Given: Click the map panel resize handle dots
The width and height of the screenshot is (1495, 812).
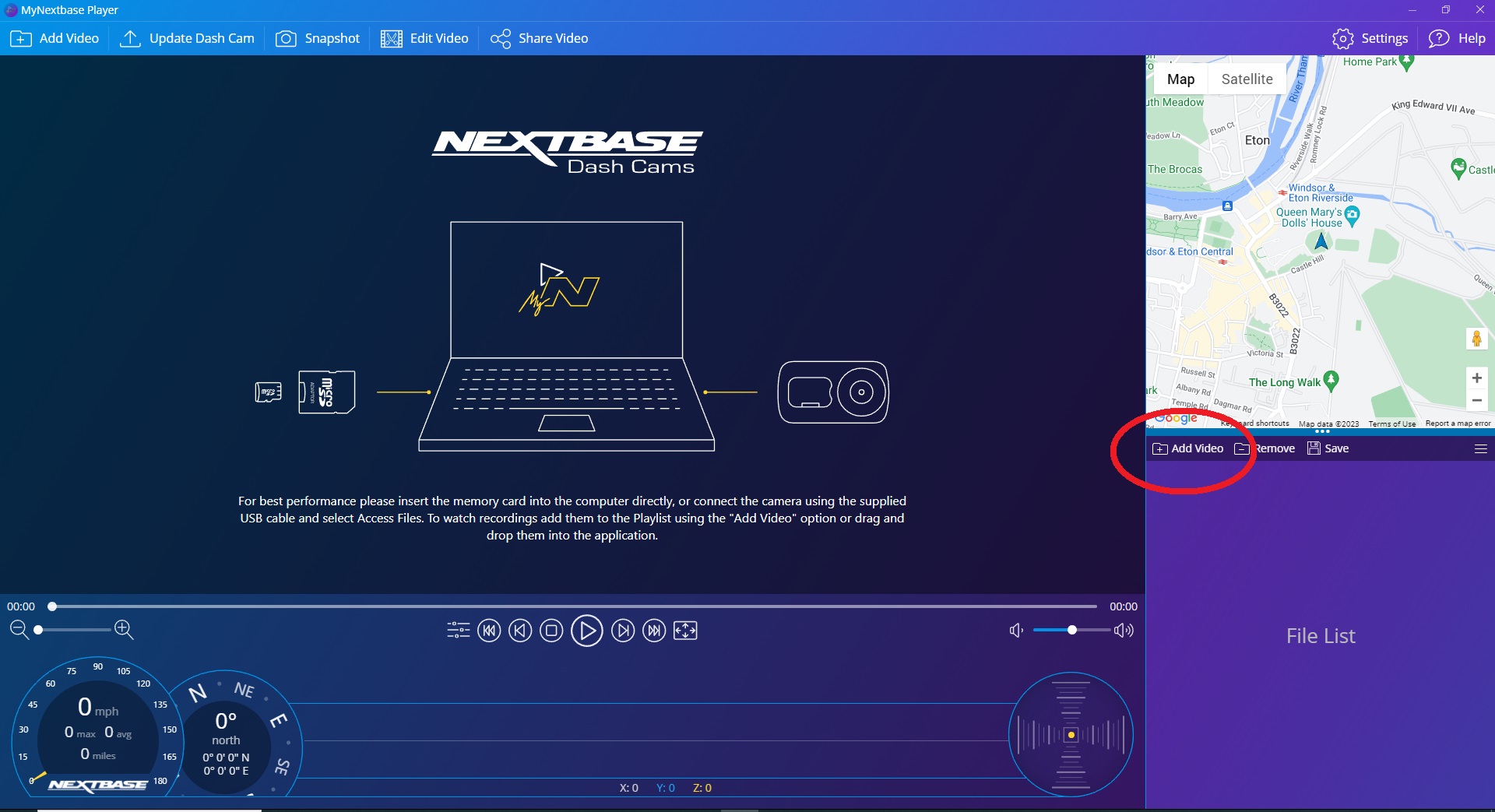Looking at the screenshot, I should (1322, 431).
